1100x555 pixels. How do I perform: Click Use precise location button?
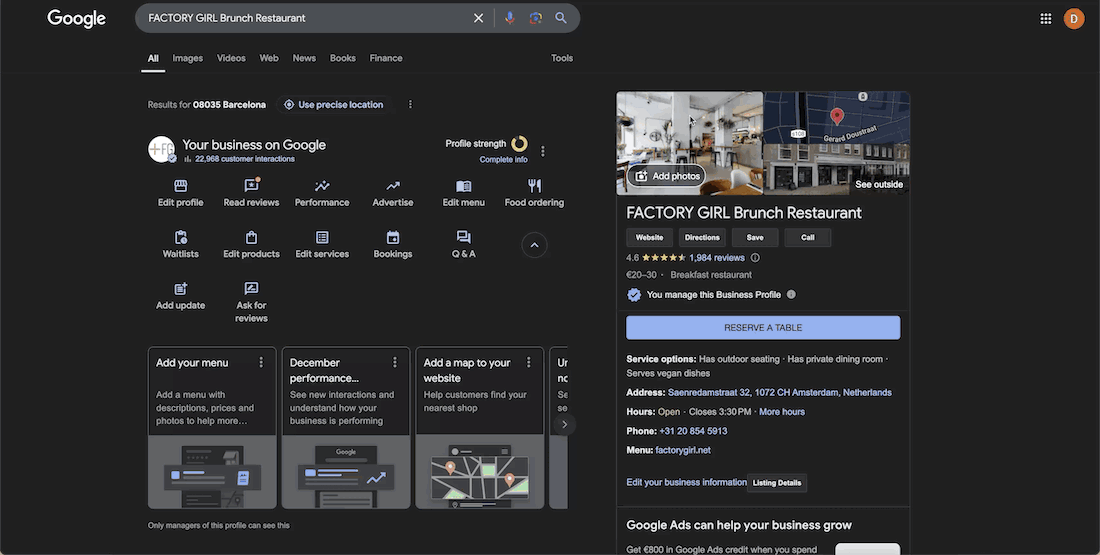point(333,105)
